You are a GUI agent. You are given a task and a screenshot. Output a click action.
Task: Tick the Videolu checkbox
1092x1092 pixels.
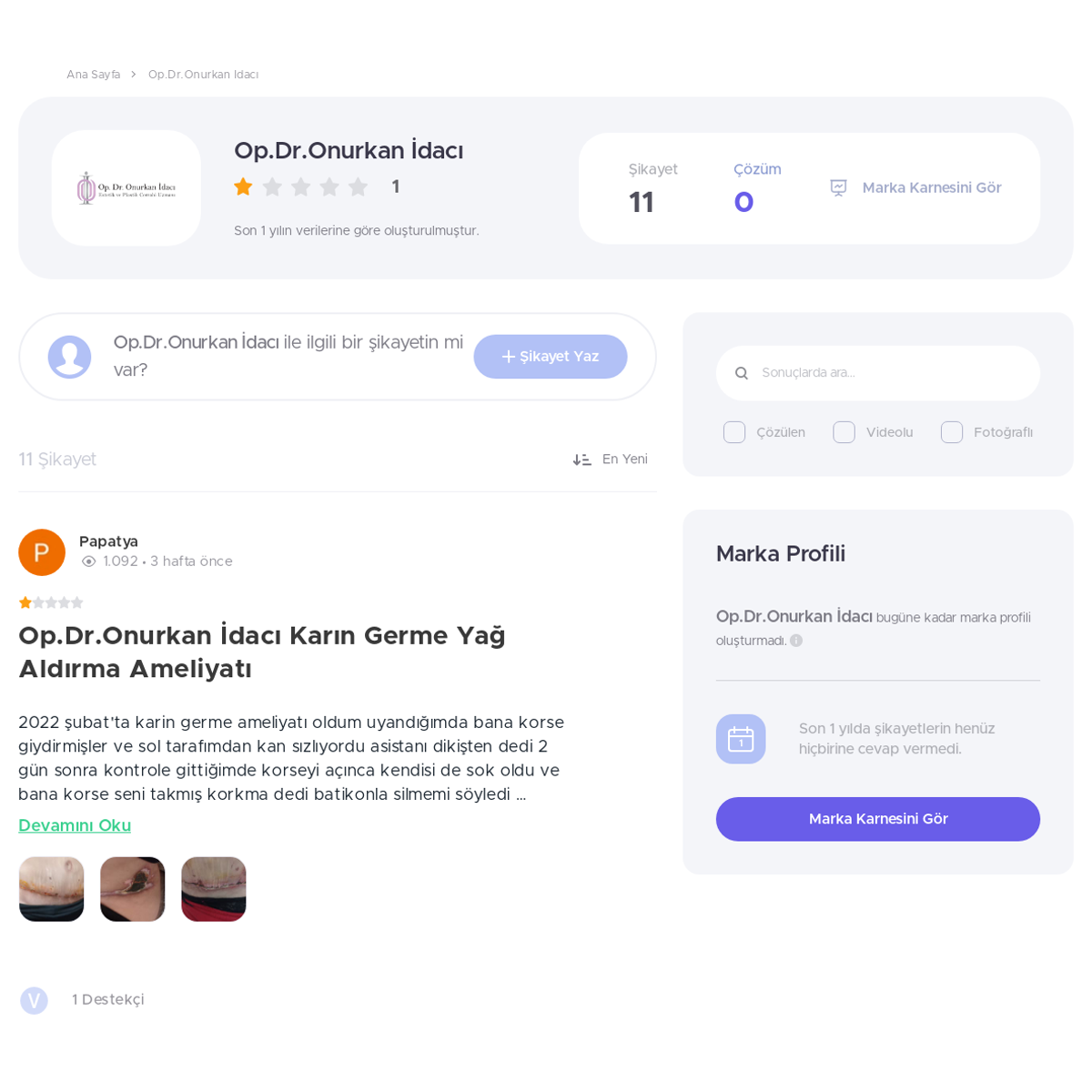point(844,432)
